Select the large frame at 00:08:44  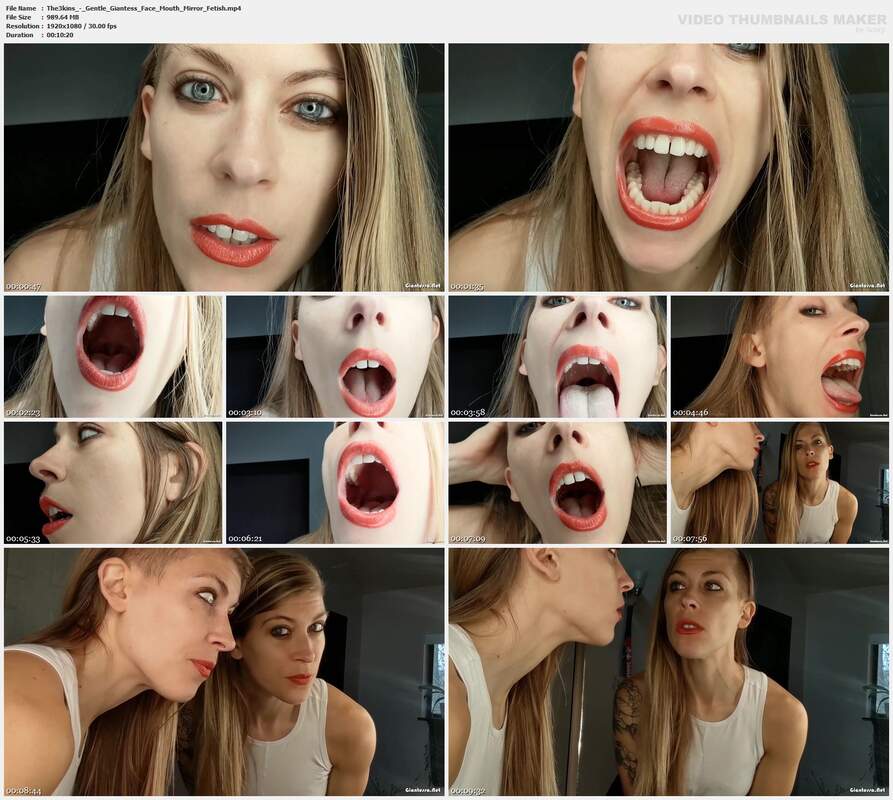pyautogui.click(x=224, y=672)
